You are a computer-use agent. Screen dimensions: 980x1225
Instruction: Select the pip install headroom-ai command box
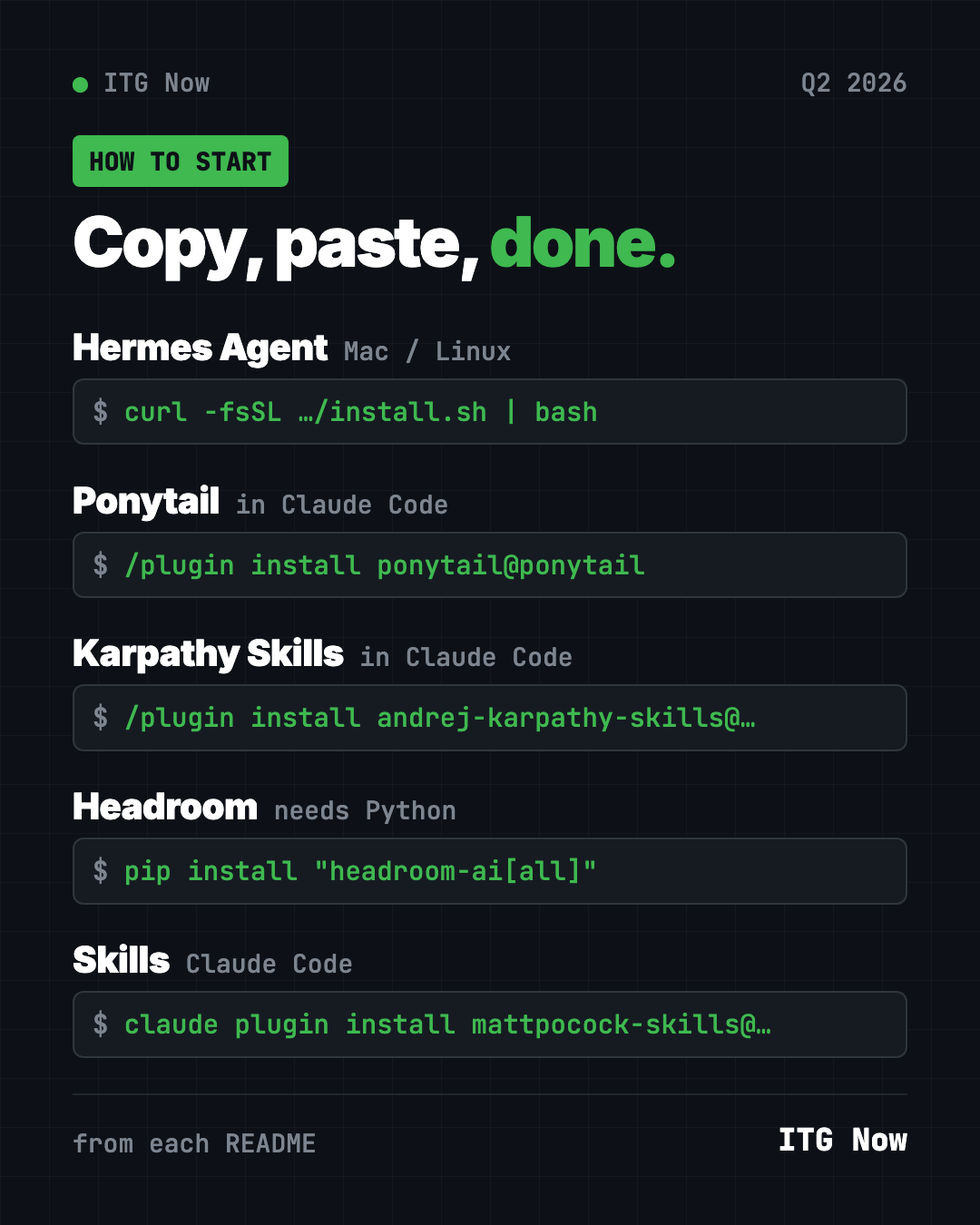click(x=490, y=871)
